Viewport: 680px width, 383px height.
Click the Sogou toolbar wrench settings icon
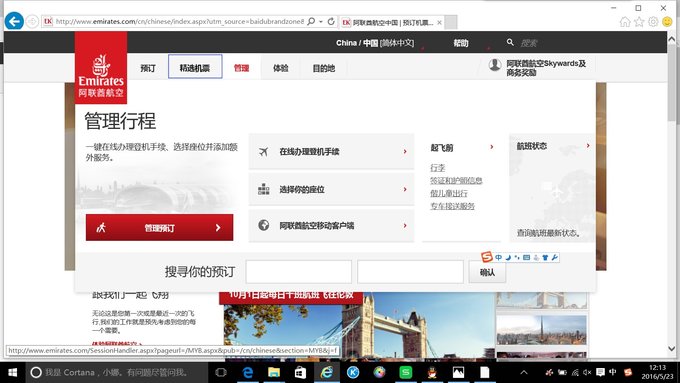point(555,258)
